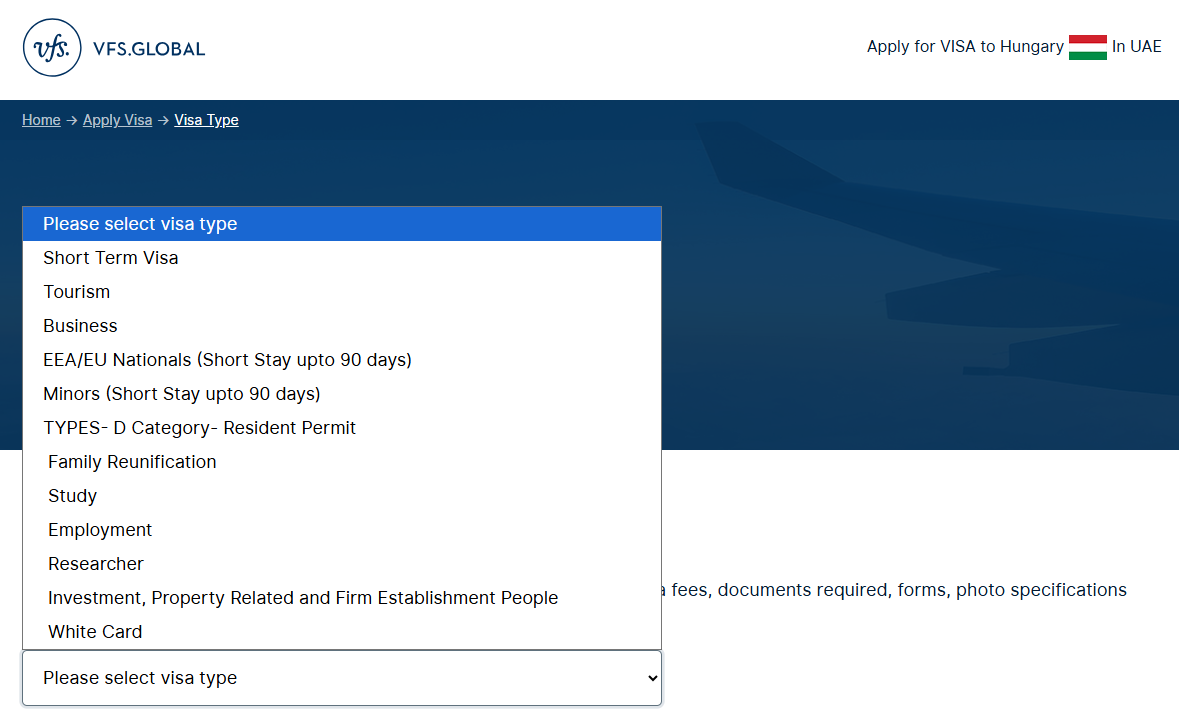Image resolution: width=1179 pixels, height=712 pixels.
Task: Select EEA/EU Nationals short stay option
Action: click(x=342, y=360)
